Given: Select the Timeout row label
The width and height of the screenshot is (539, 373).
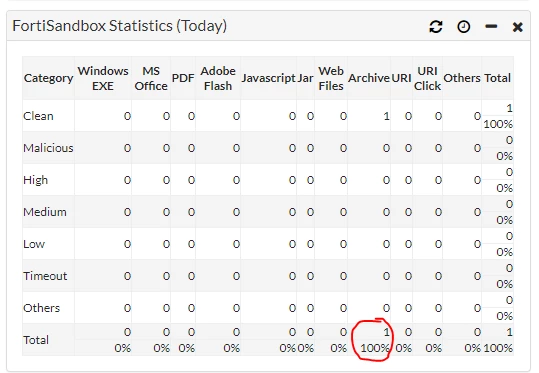Looking at the screenshot, I should pyautogui.click(x=45, y=276).
